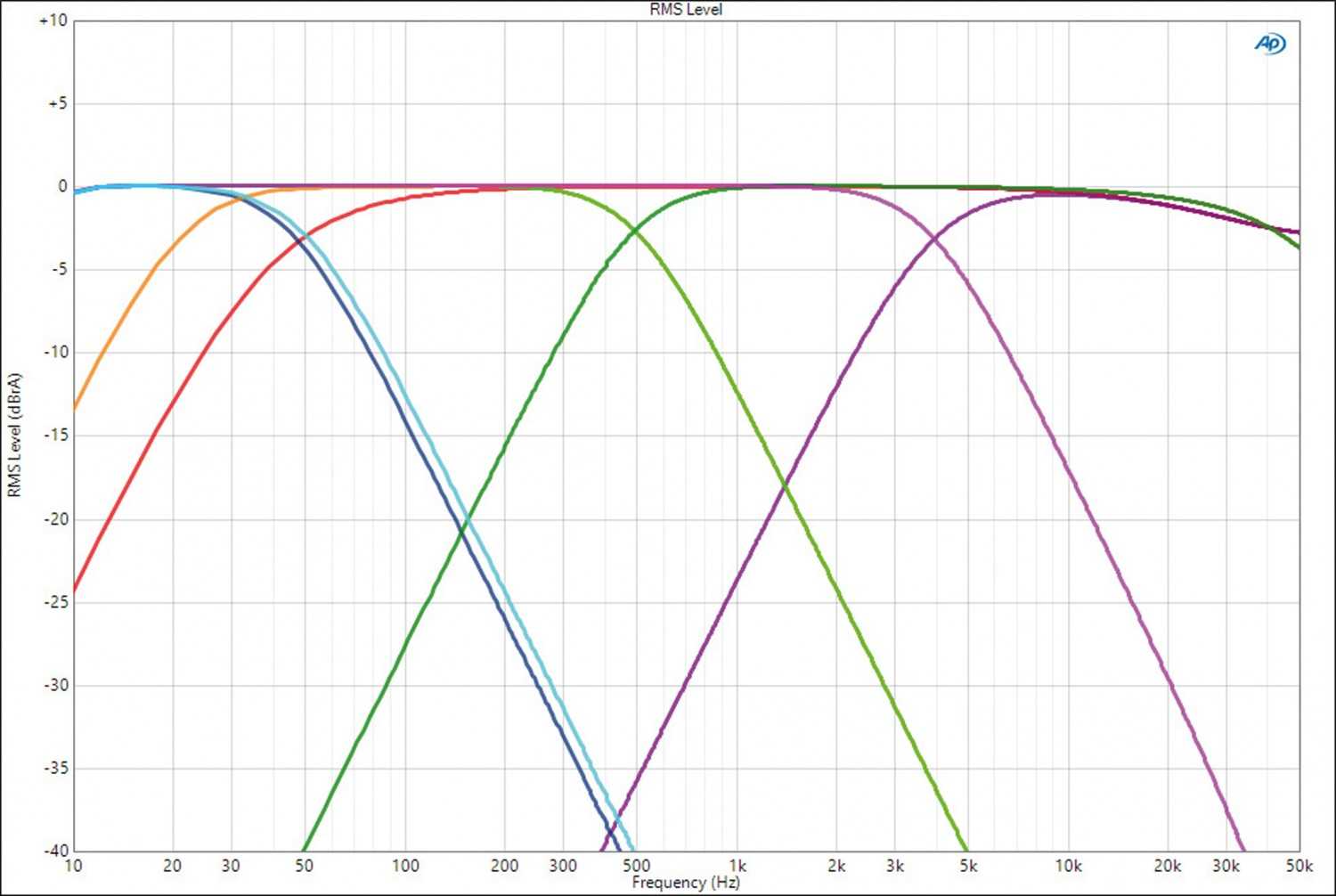This screenshot has width=1336, height=896.
Task: Click the '-10' y-axis tick label
Action: 54,352
